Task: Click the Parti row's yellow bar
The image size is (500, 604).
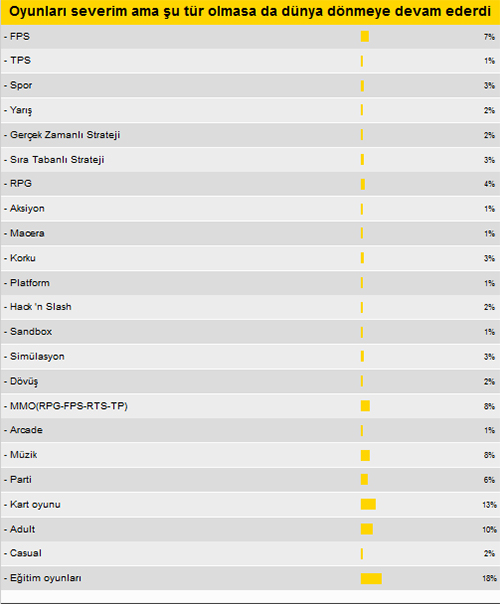Action: coord(364,480)
